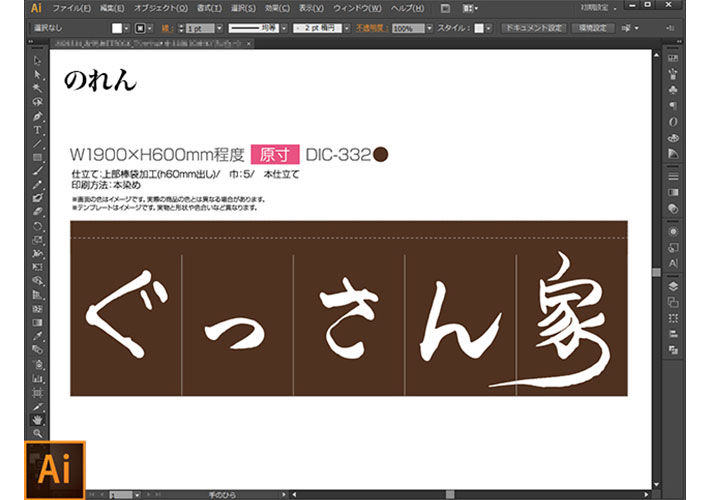Screen dimensions: 710x500
Task: Select the Pen tool
Action: pos(37,116)
